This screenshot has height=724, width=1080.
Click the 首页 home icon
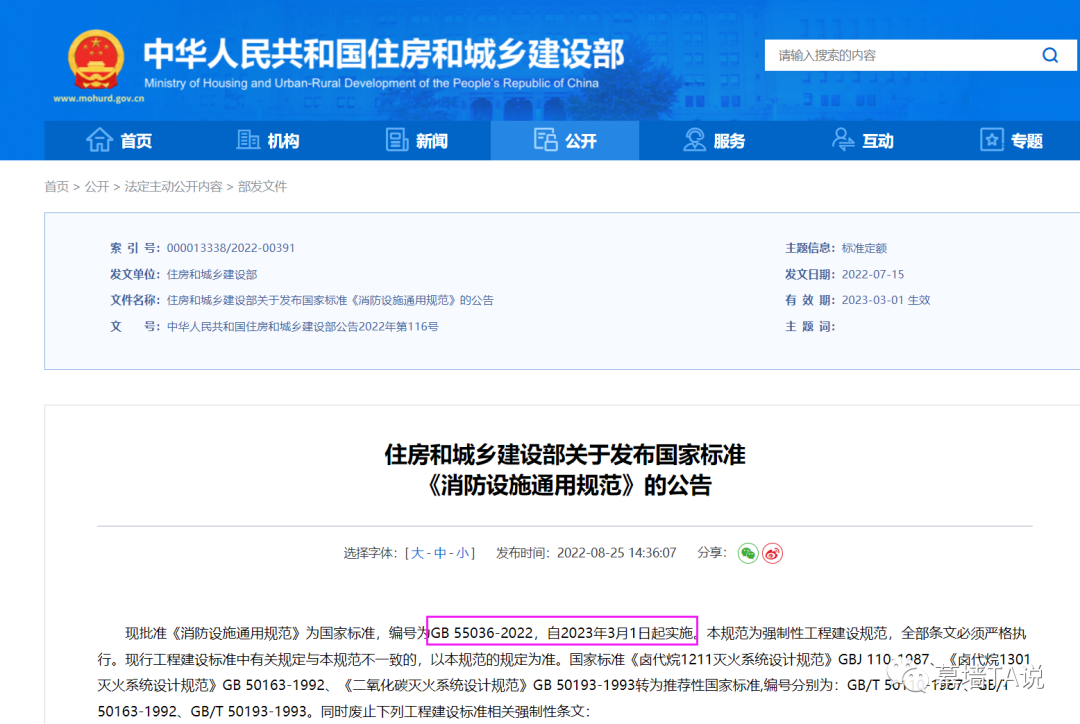tap(101, 140)
